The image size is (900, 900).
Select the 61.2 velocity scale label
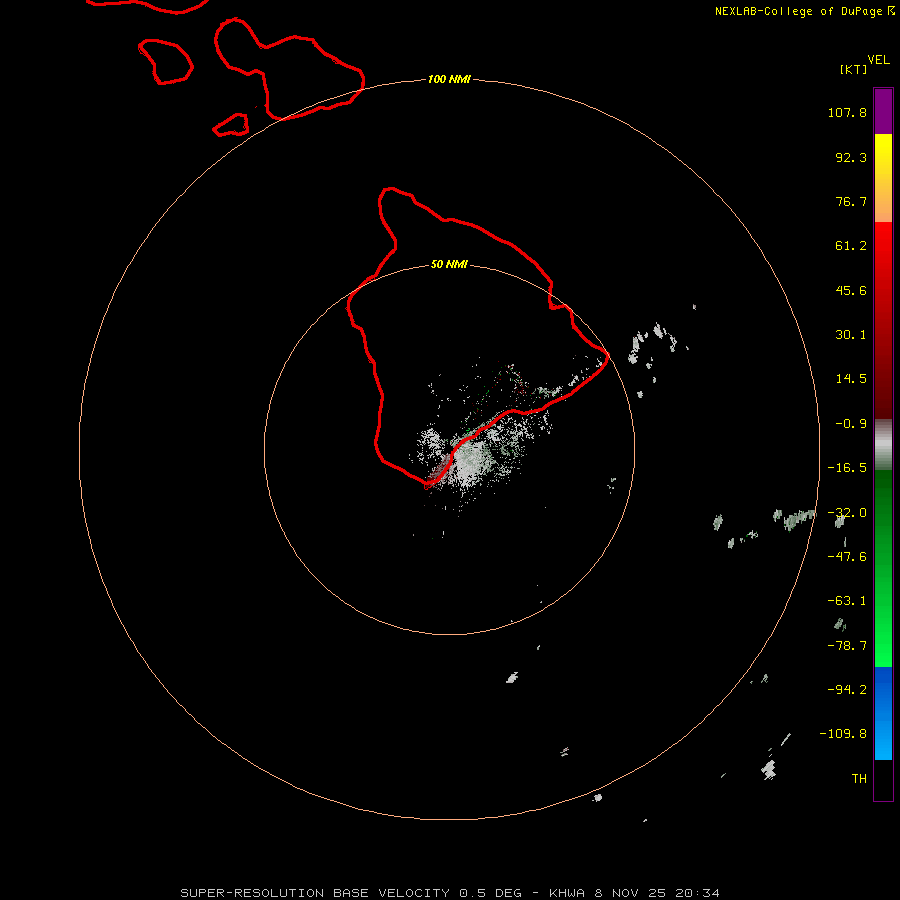tap(851, 246)
